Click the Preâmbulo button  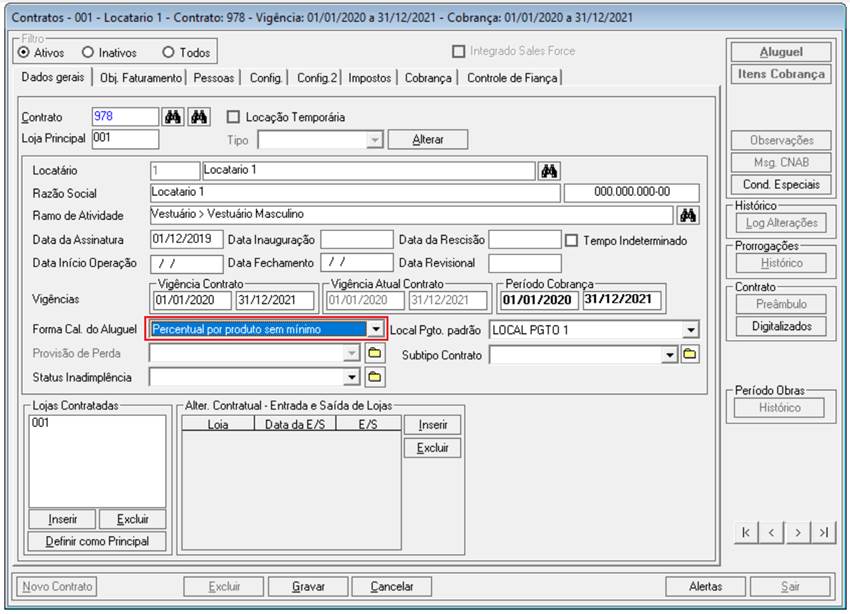coord(781,304)
